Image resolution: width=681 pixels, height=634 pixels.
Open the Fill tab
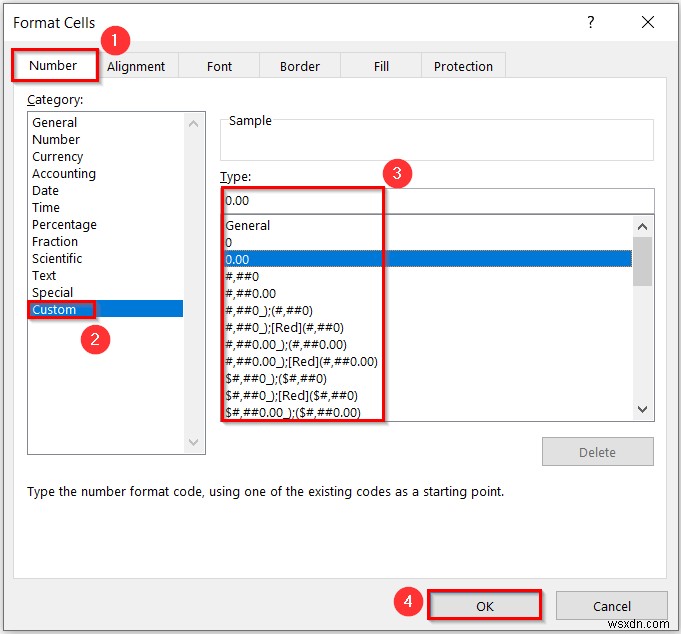(x=381, y=66)
